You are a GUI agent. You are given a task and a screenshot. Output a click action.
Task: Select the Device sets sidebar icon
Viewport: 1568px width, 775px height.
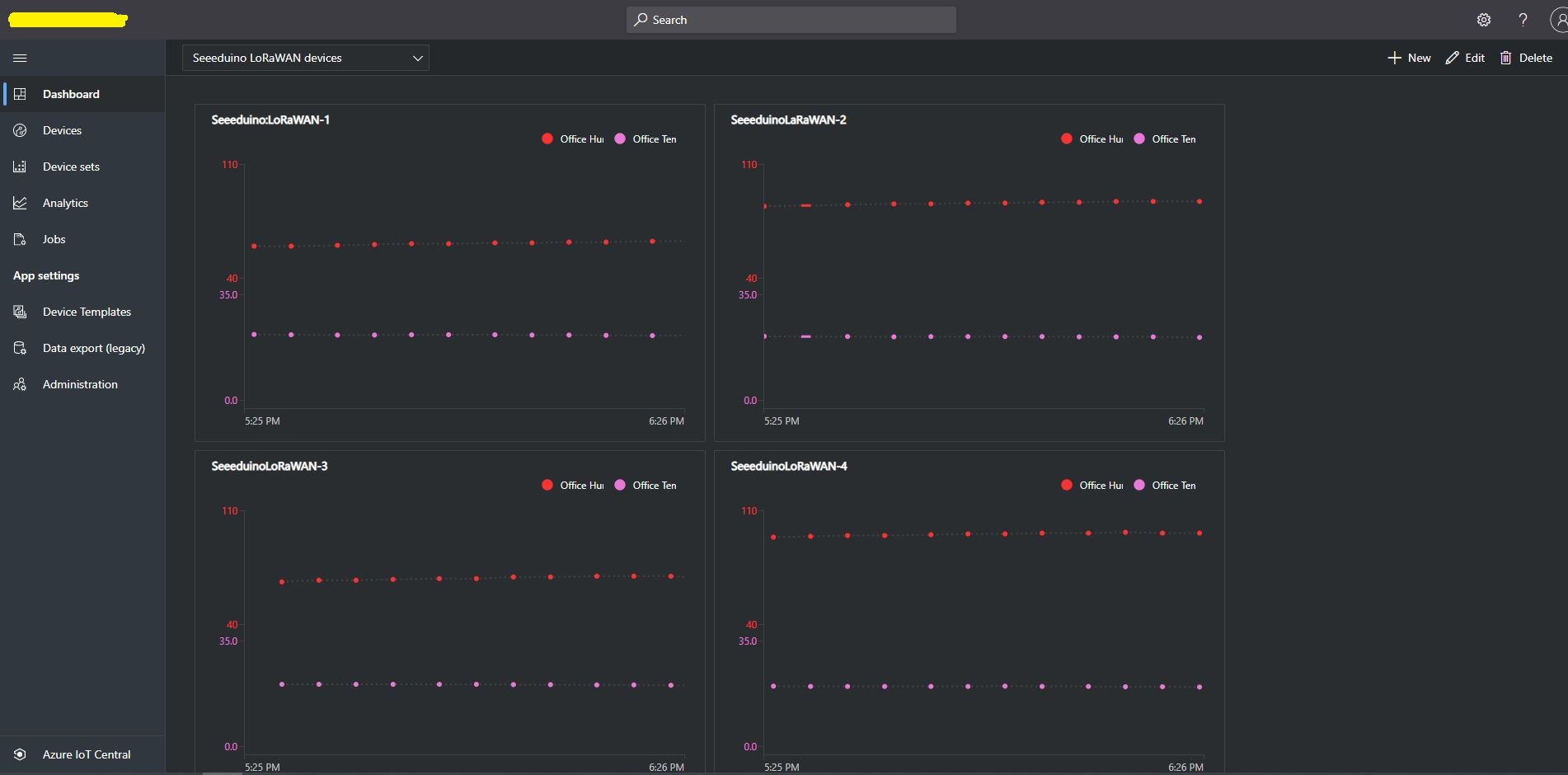coord(20,166)
